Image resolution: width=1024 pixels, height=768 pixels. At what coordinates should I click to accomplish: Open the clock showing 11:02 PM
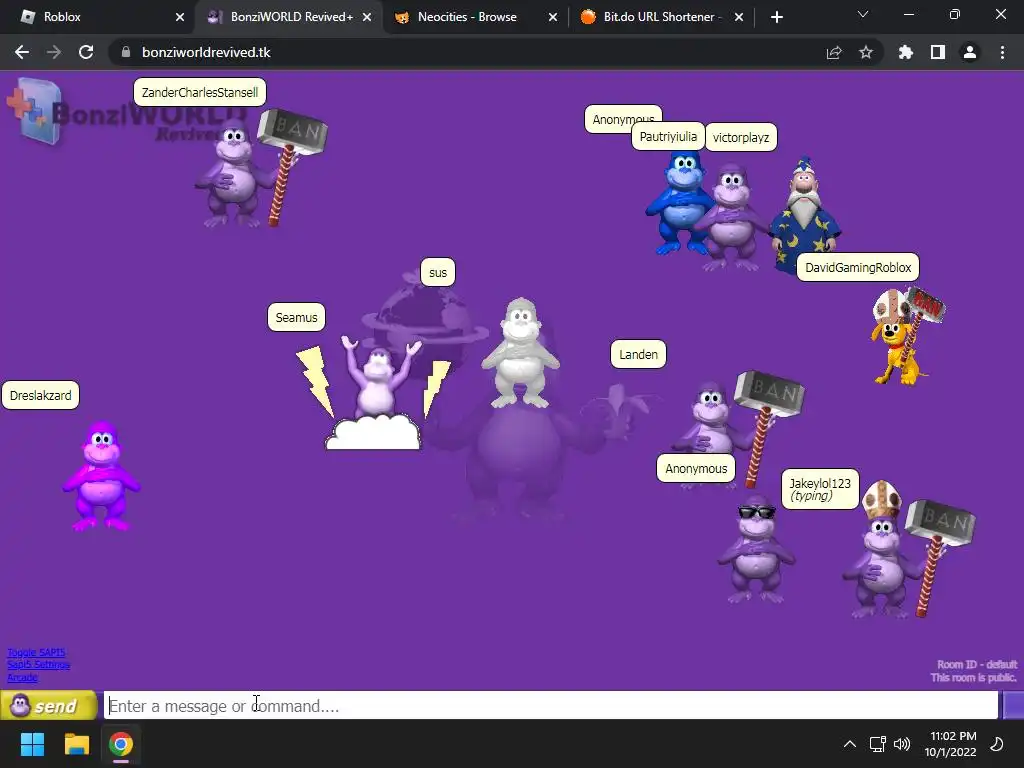(x=950, y=744)
